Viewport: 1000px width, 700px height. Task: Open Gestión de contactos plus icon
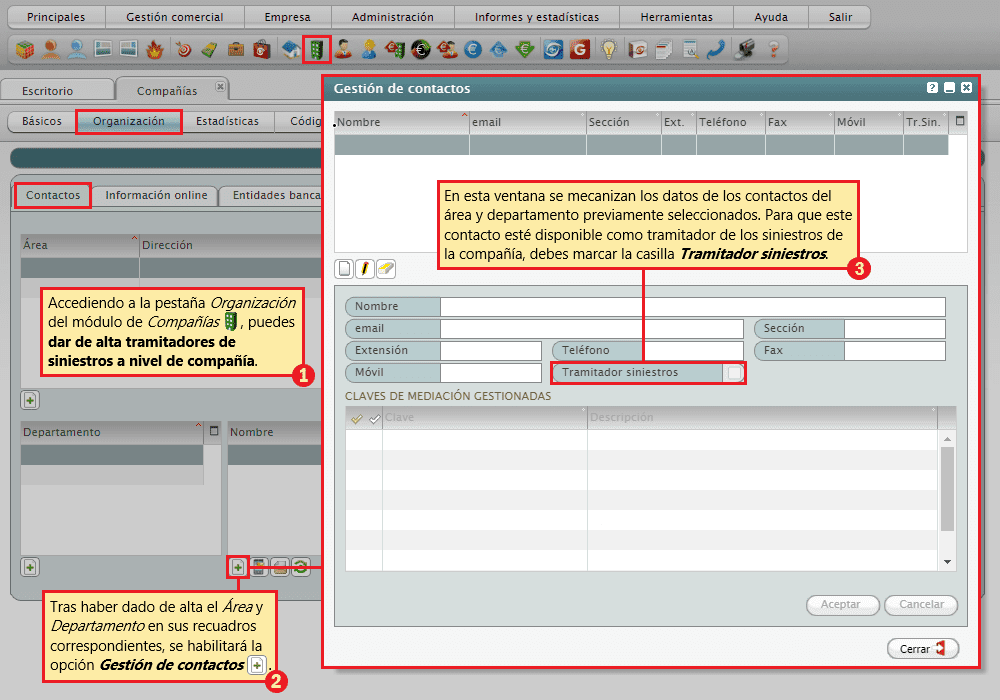click(x=237, y=567)
